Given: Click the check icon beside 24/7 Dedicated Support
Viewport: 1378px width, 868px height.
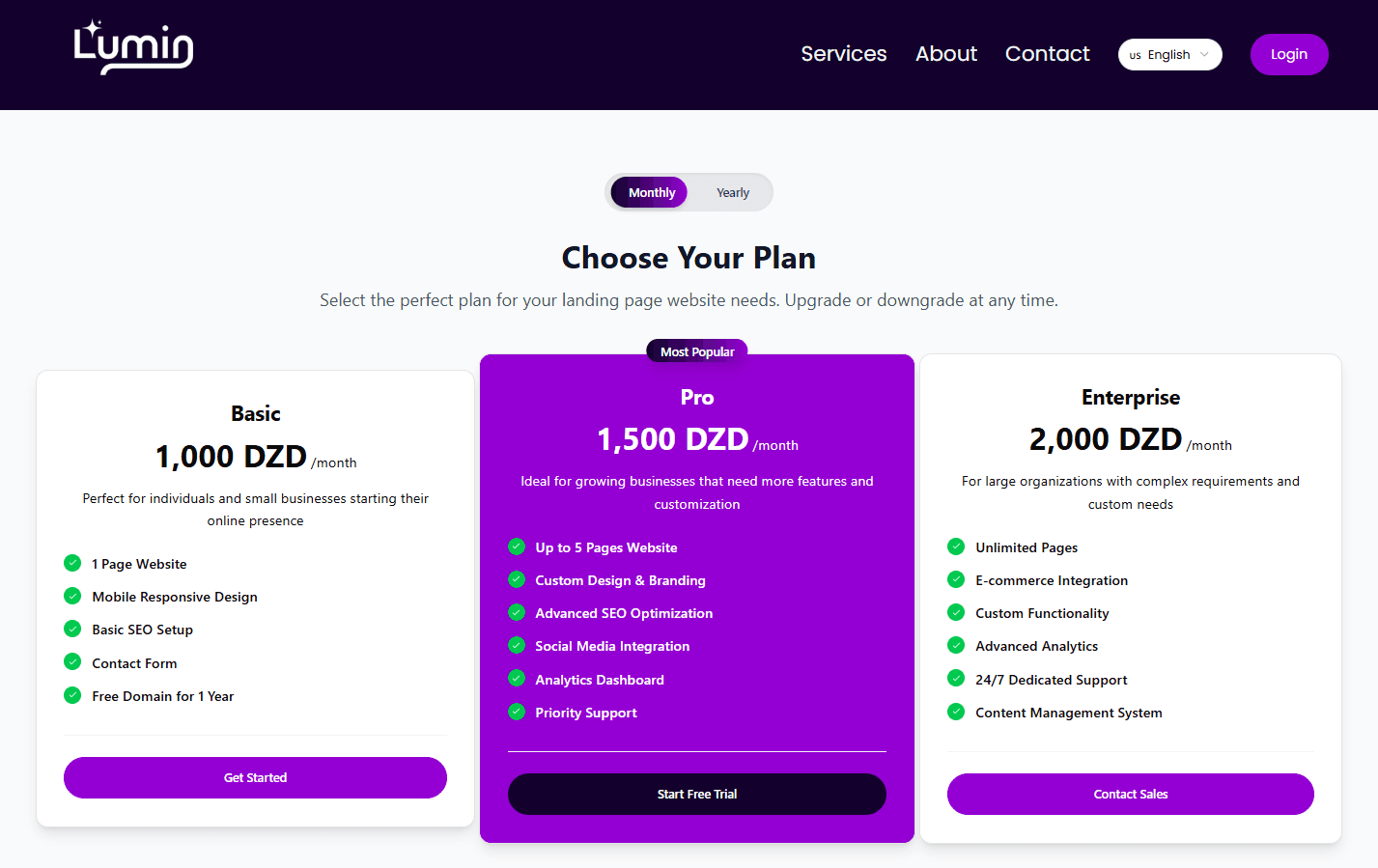Looking at the screenshot, I should pos(956,679).
